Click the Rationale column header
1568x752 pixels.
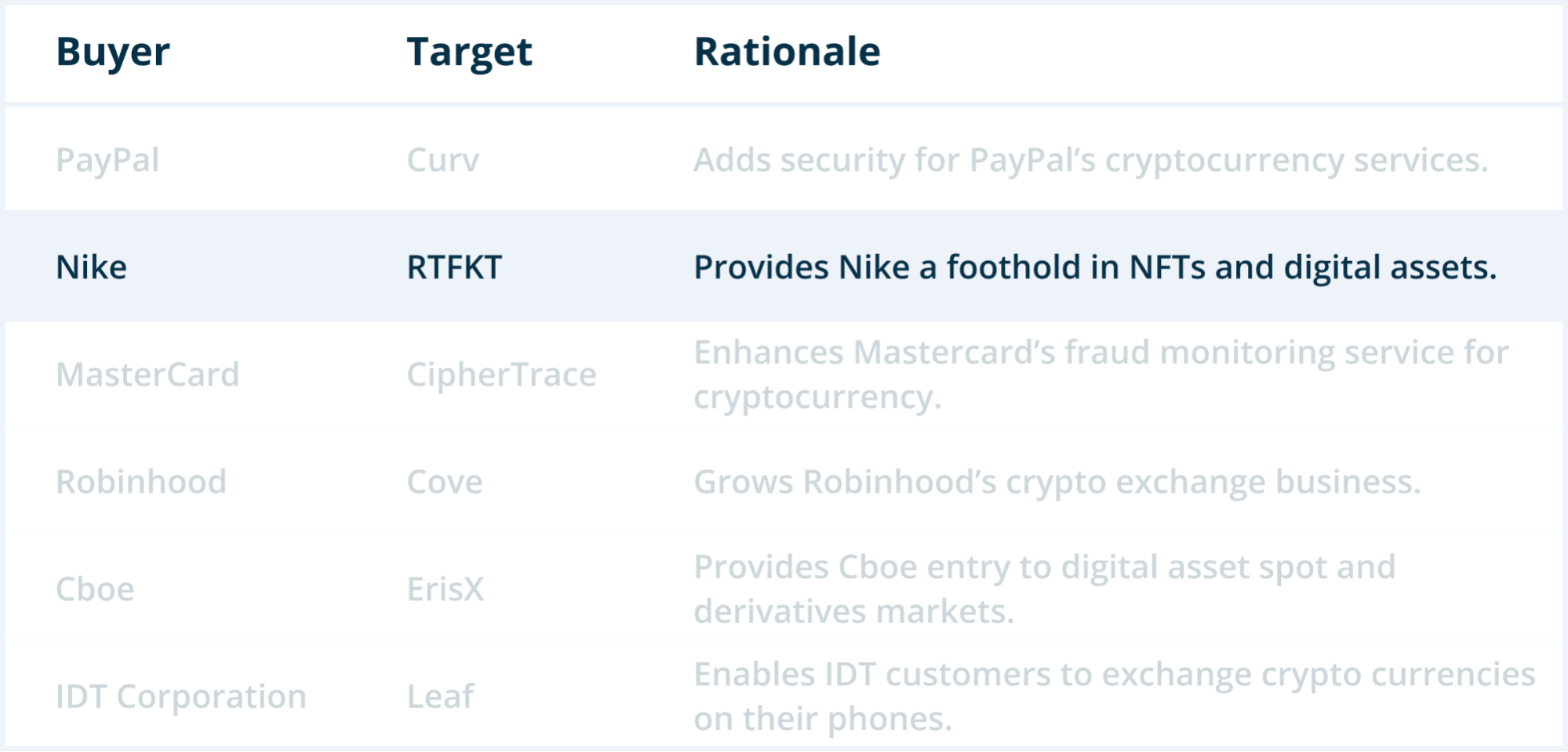pyautogui.click(x=787, y=53)
